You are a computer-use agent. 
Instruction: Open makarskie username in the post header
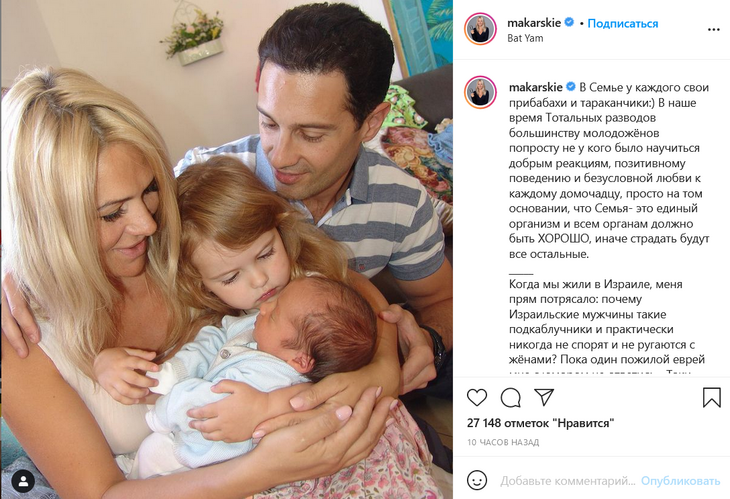point(534,22)
